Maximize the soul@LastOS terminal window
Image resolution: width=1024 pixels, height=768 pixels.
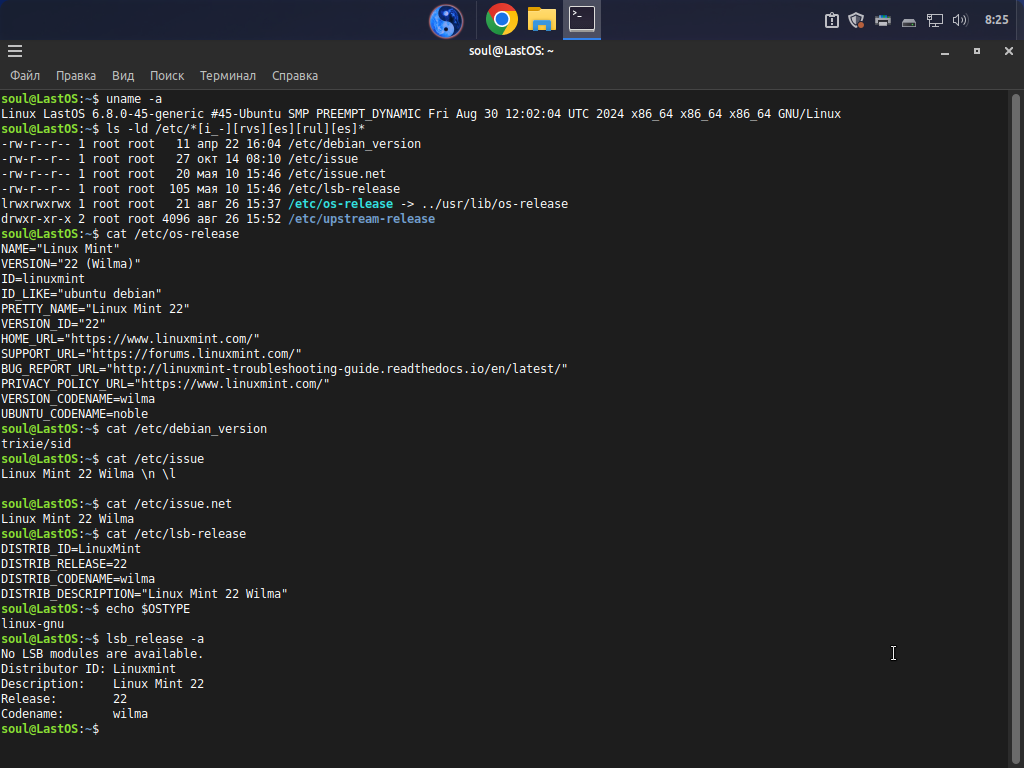976,51
